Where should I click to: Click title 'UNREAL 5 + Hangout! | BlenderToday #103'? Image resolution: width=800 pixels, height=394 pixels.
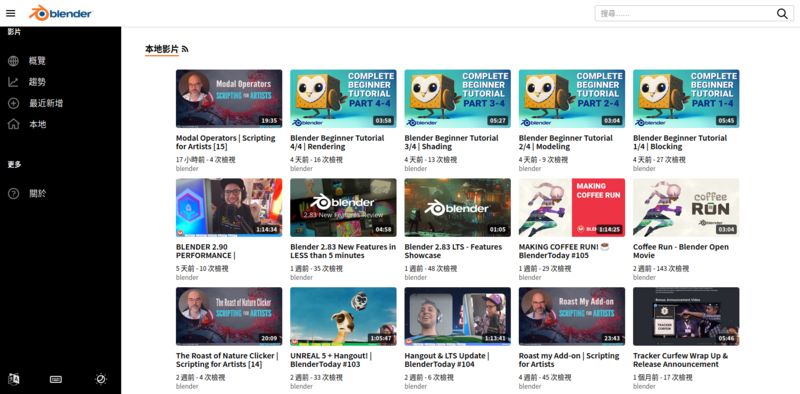[331, 360]
